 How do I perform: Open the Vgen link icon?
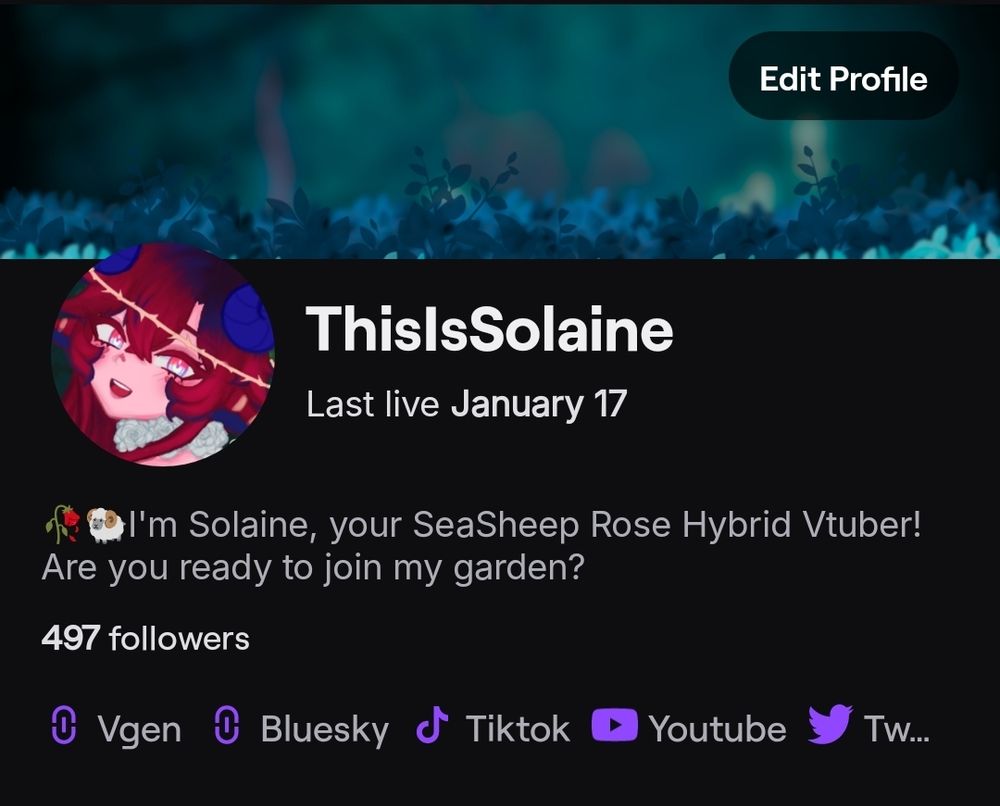(64, 727)
